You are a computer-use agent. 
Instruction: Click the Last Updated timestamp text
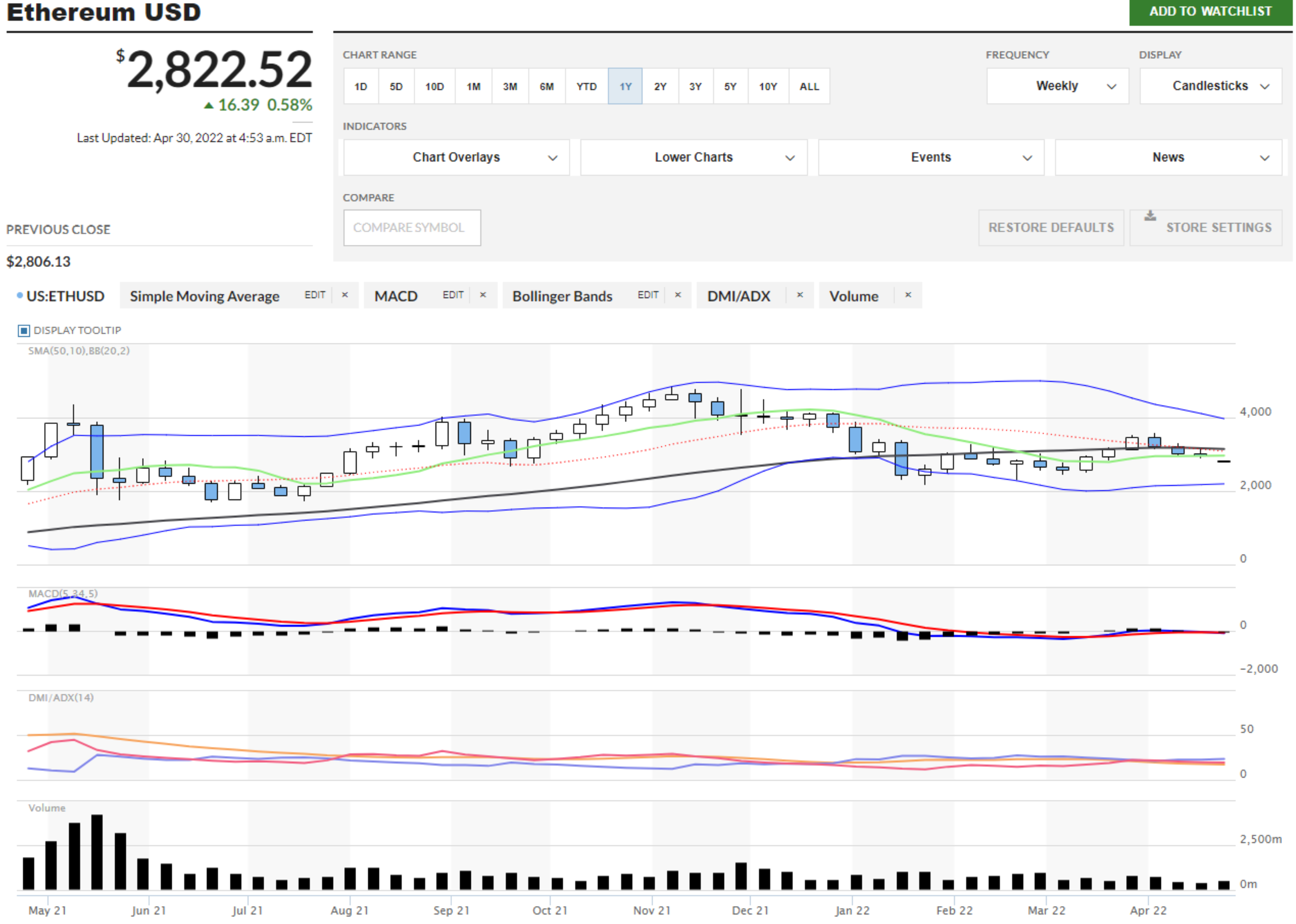195,138
